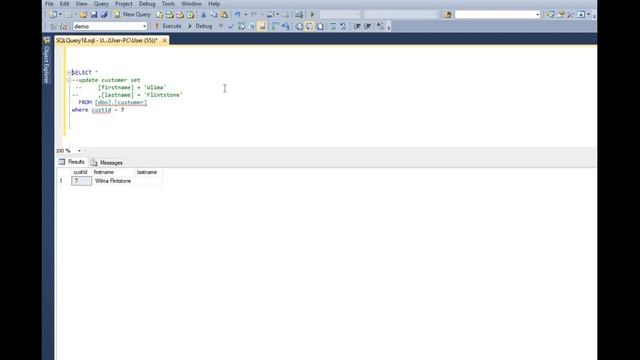The image size is (640, 360).
Task: Open the New Project dropdown arrow
Action: 60,15
